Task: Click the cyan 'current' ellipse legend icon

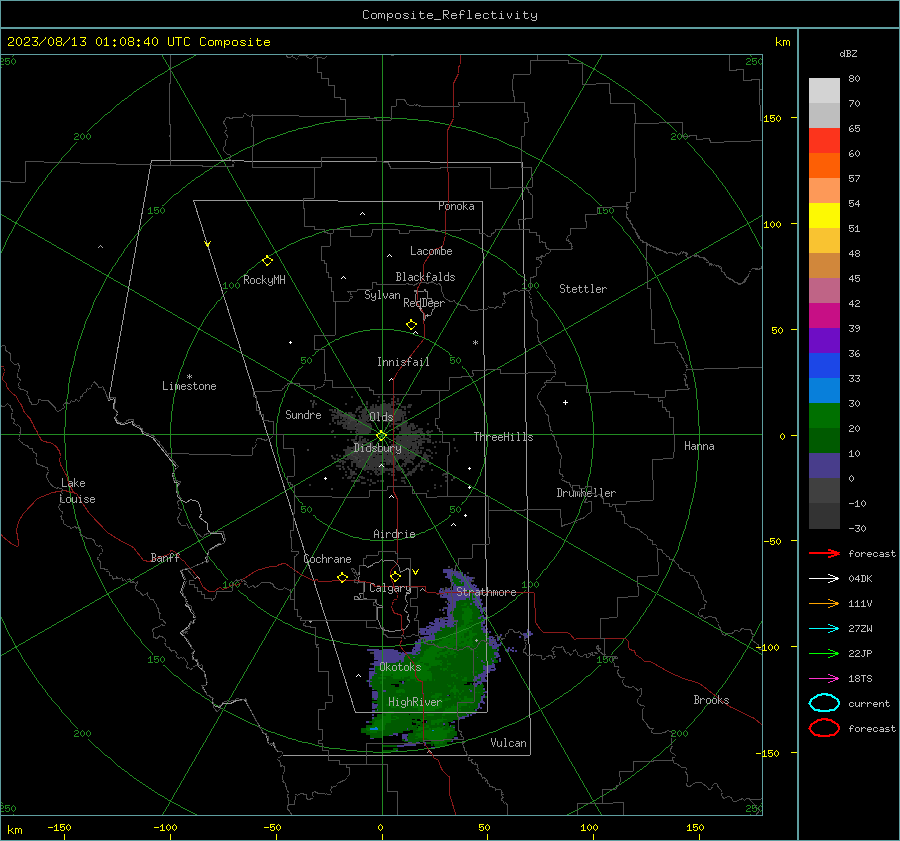Action: [824, 703]
